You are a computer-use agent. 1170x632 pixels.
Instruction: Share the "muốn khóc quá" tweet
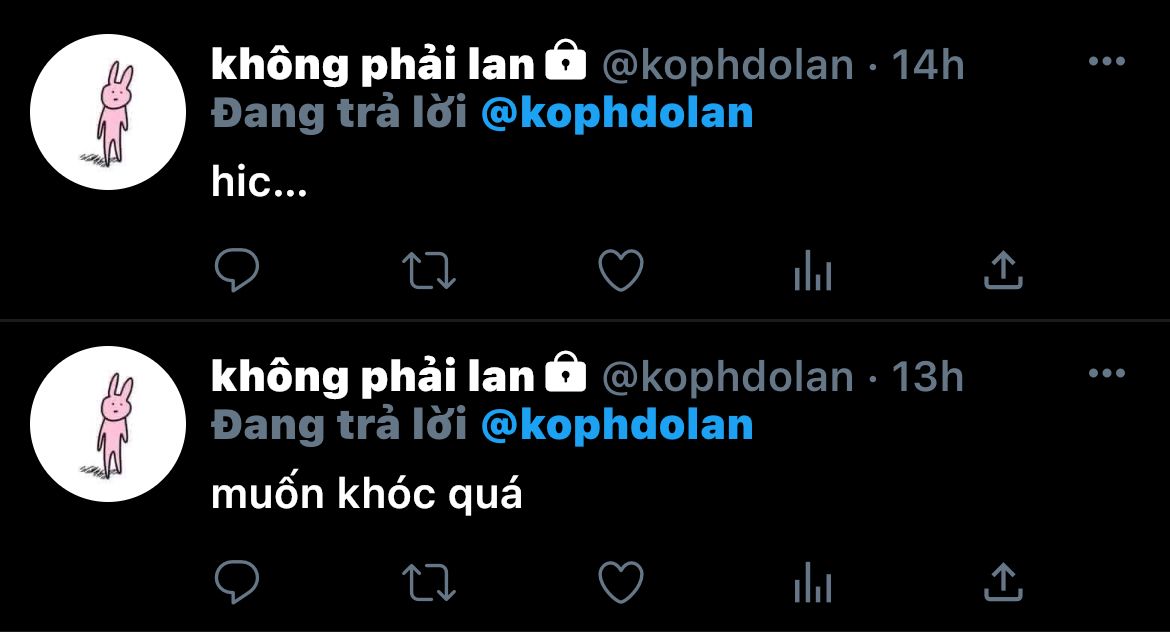click(x=1003, y=582)
